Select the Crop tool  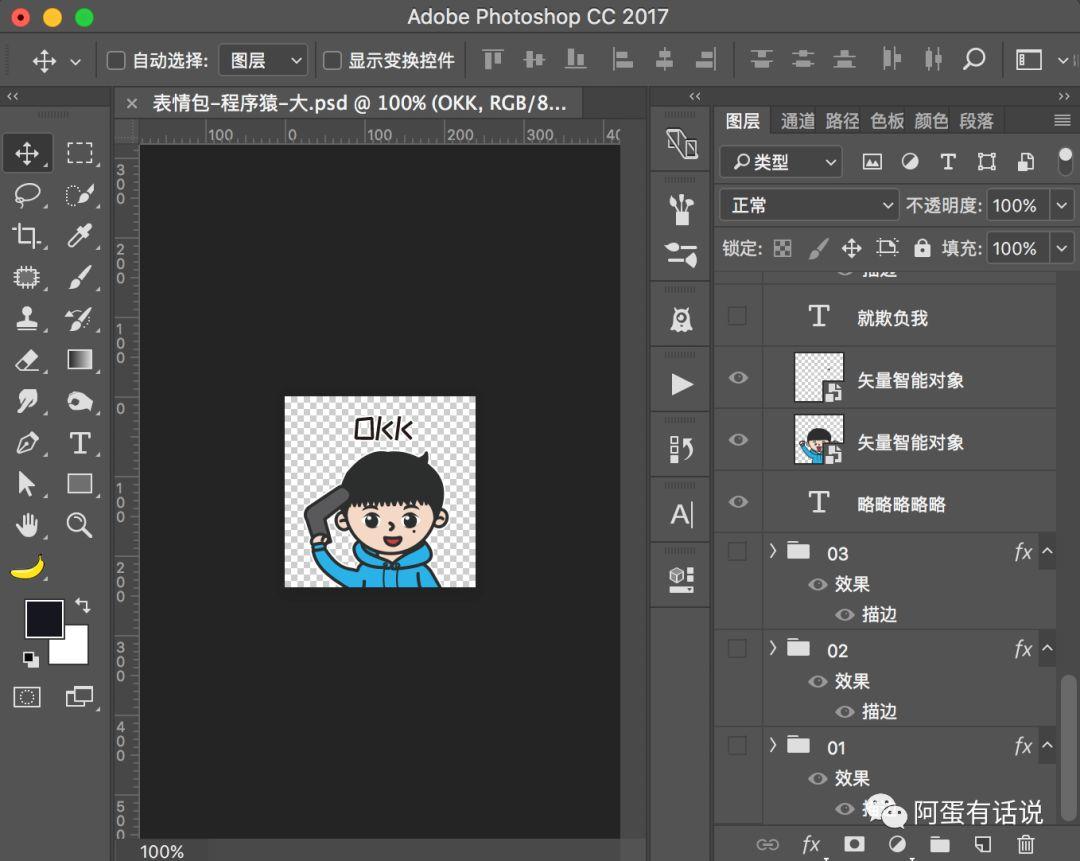click(x=27, y=236)
